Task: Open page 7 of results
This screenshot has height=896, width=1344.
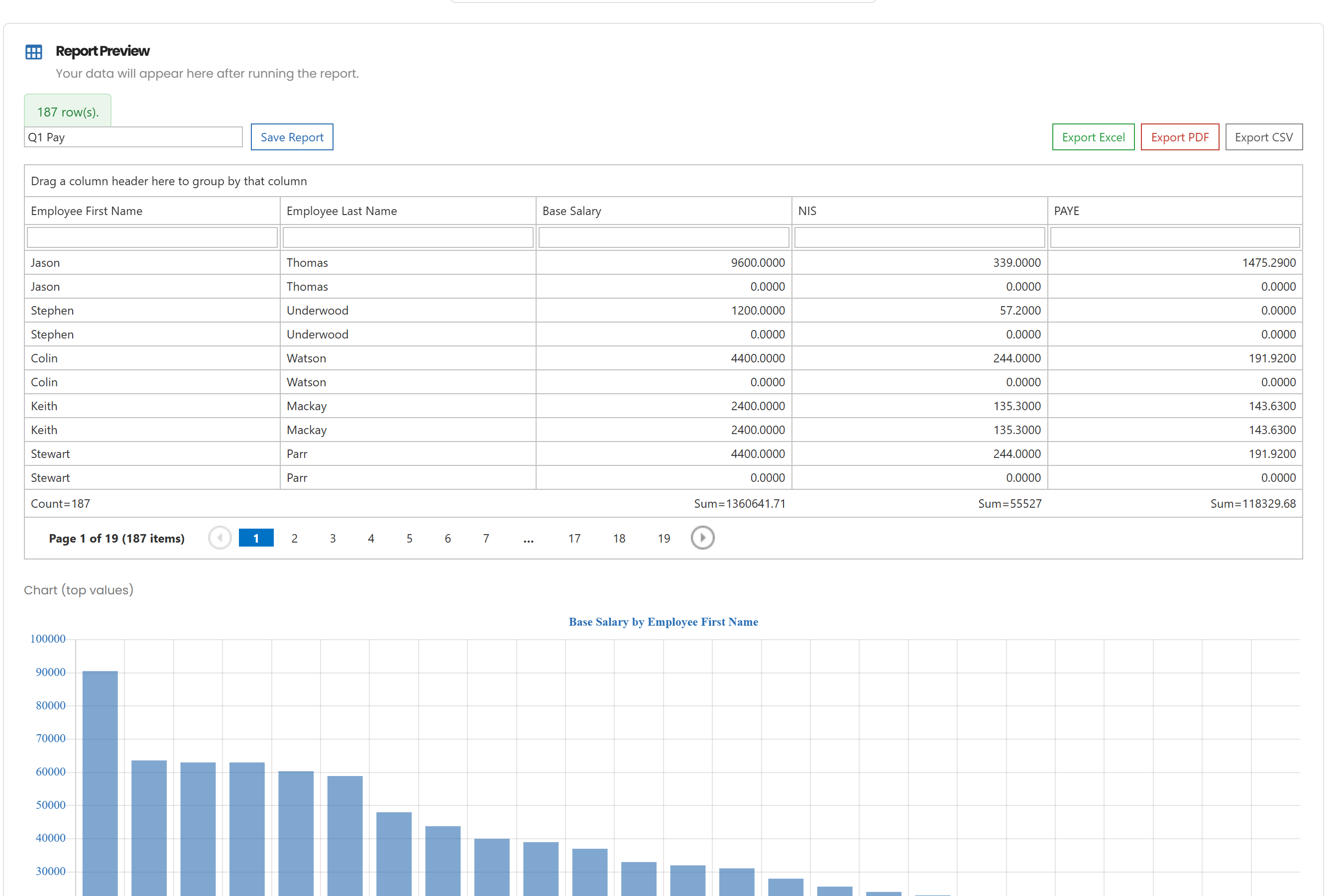Action: point(486,538)
